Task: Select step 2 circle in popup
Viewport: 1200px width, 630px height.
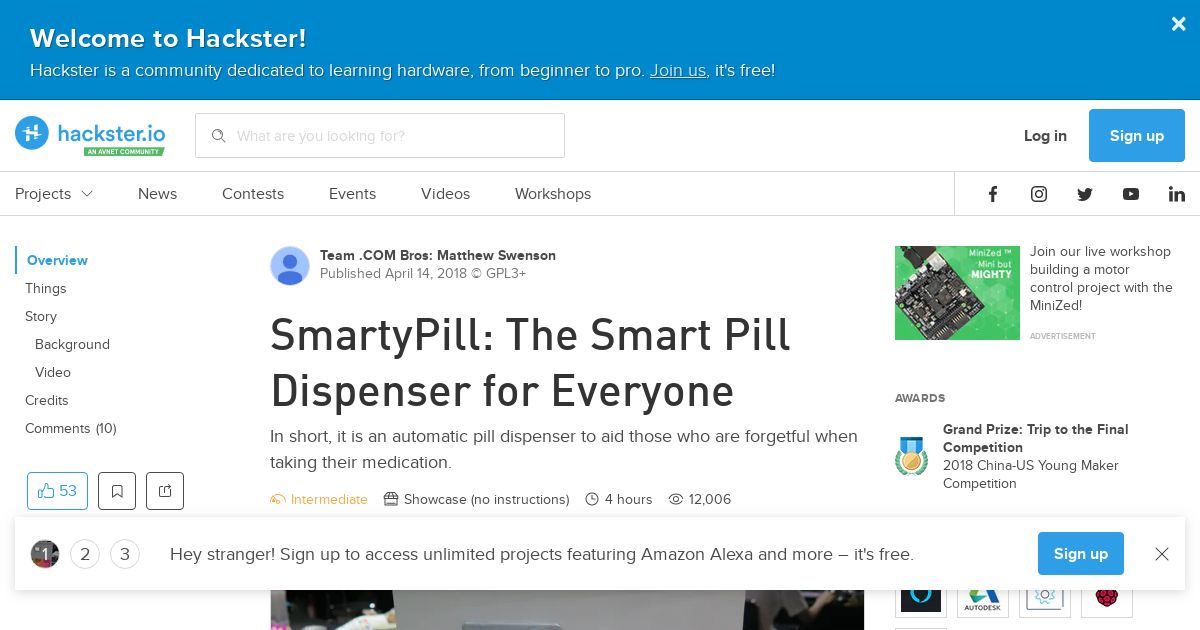Action: [x=85, y=554]
